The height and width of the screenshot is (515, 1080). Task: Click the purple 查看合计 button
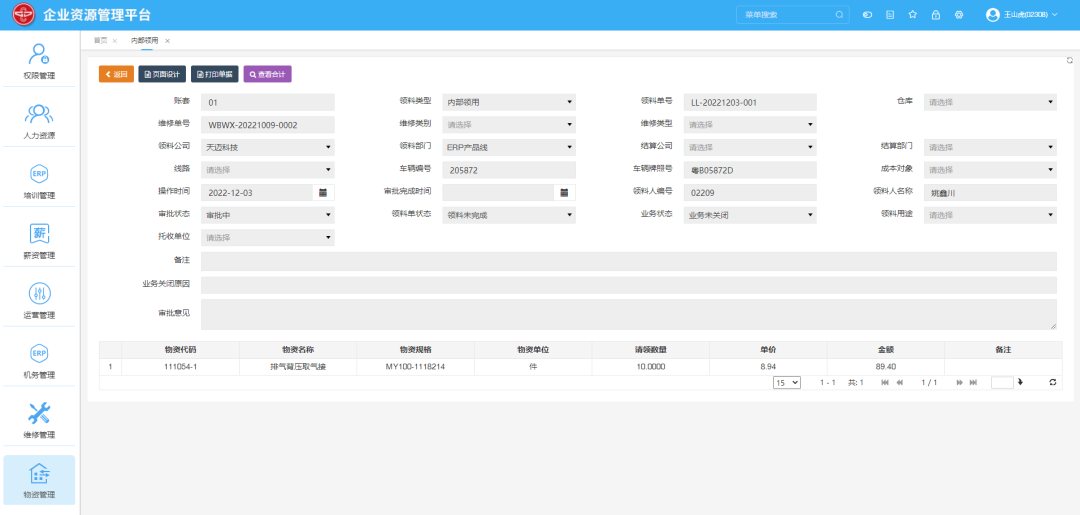[267, 74]
